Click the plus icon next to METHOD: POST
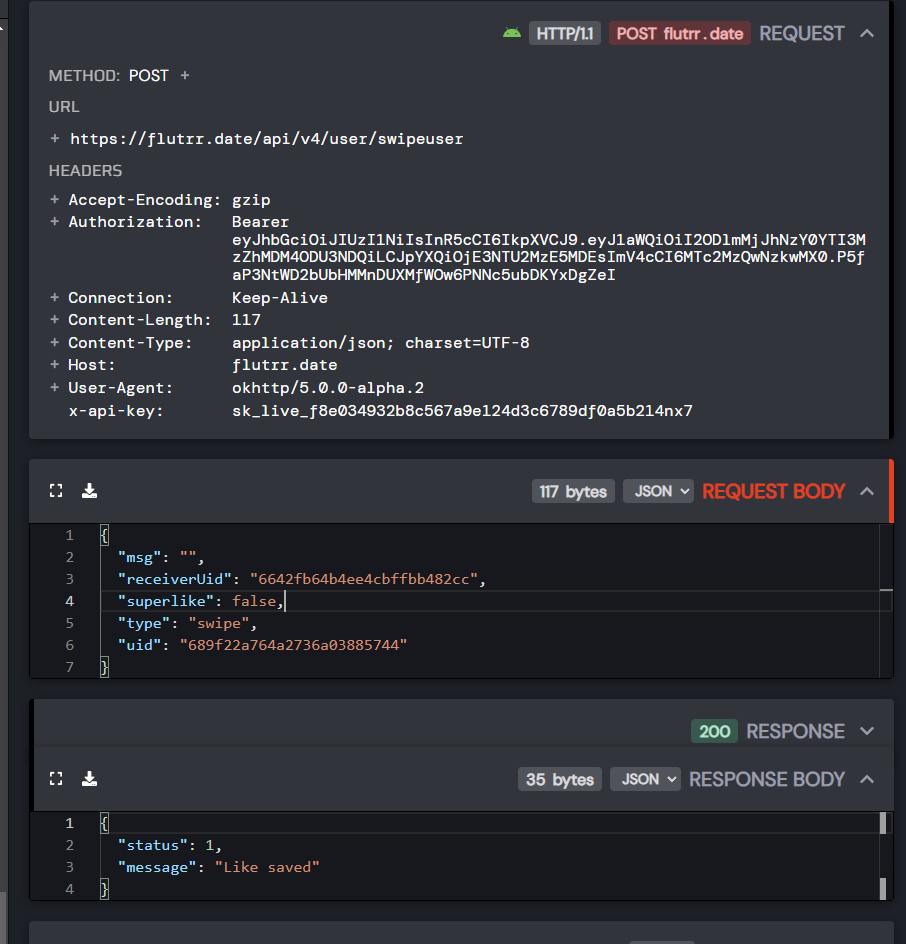Image resolution: width=906 pixels, height=944 pixels. click(185, 75)
